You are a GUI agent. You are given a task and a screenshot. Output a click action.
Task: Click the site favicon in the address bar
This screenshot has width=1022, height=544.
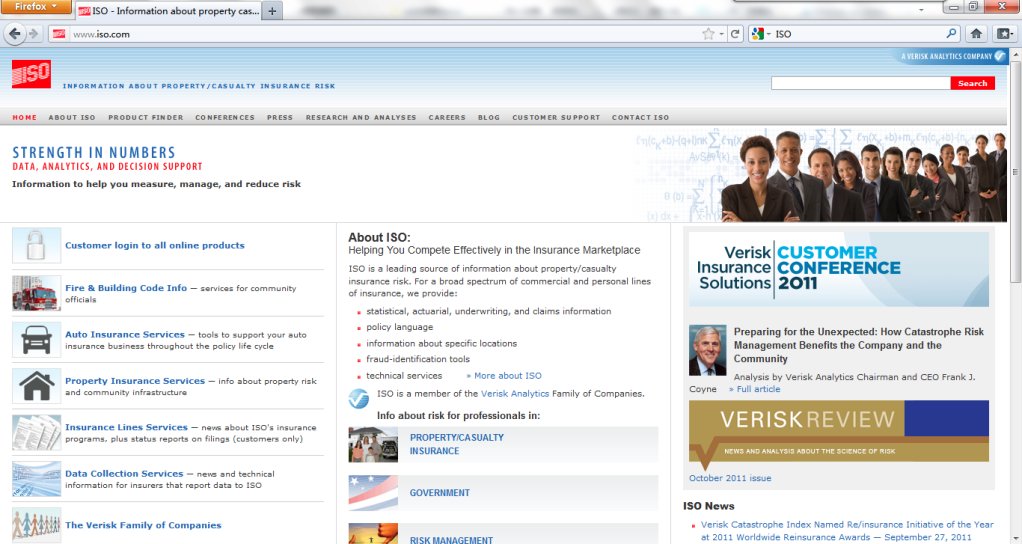(x=59, y=34)
